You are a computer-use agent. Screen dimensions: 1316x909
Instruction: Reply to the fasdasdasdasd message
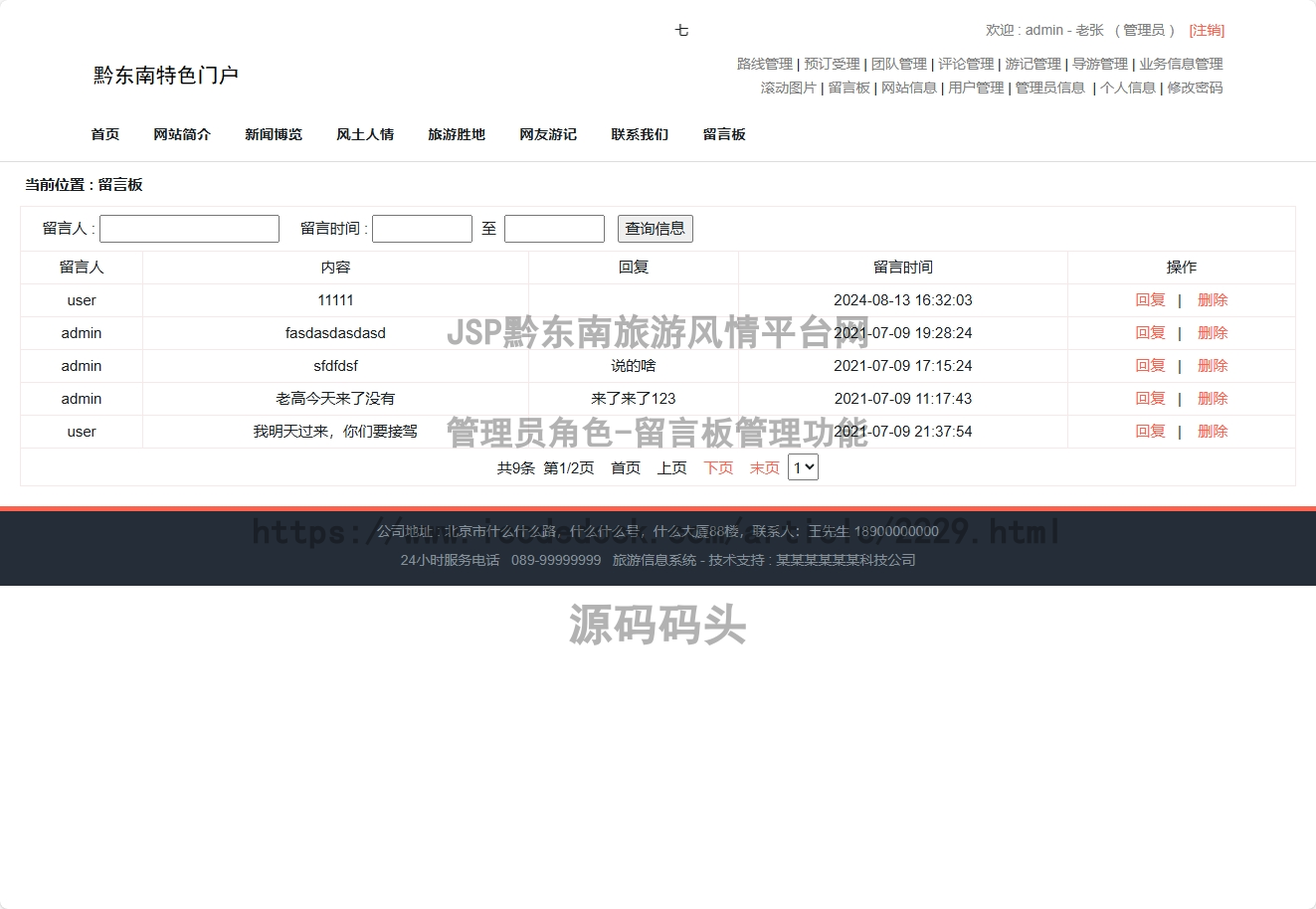click(1150, 333)
